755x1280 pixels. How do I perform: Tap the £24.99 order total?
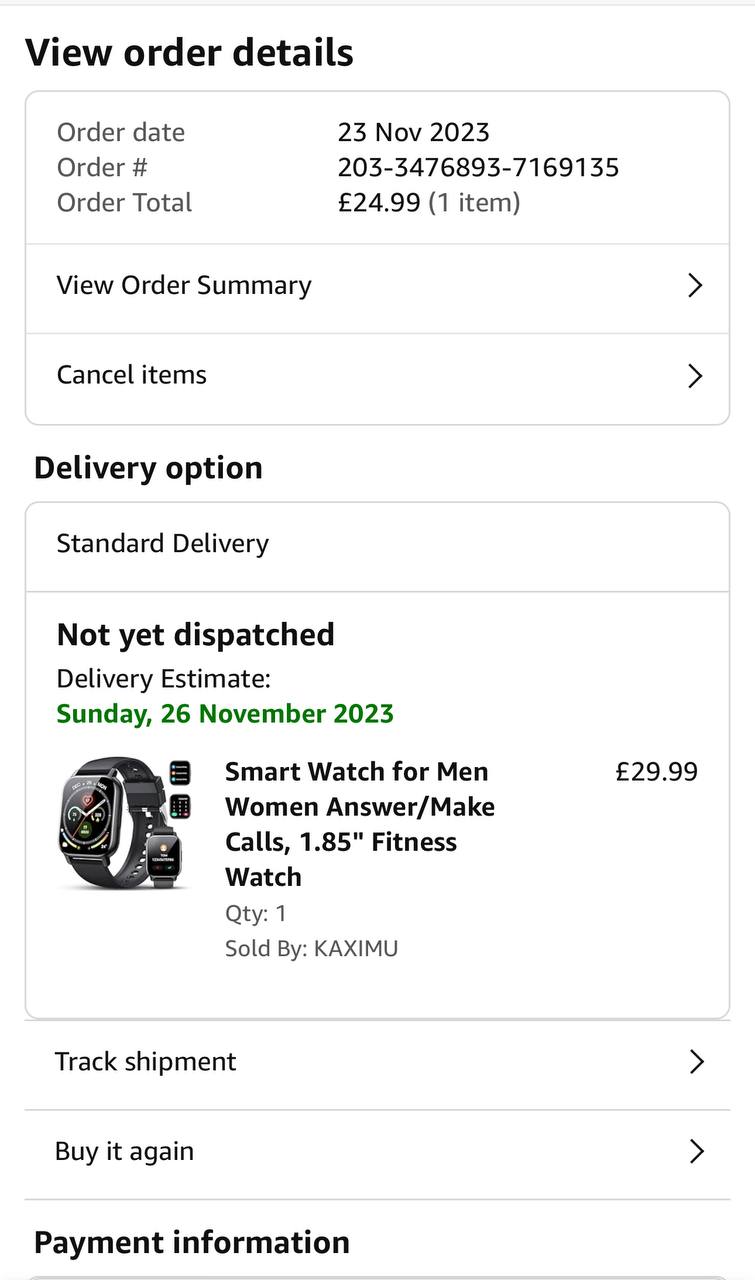(379, 202)
